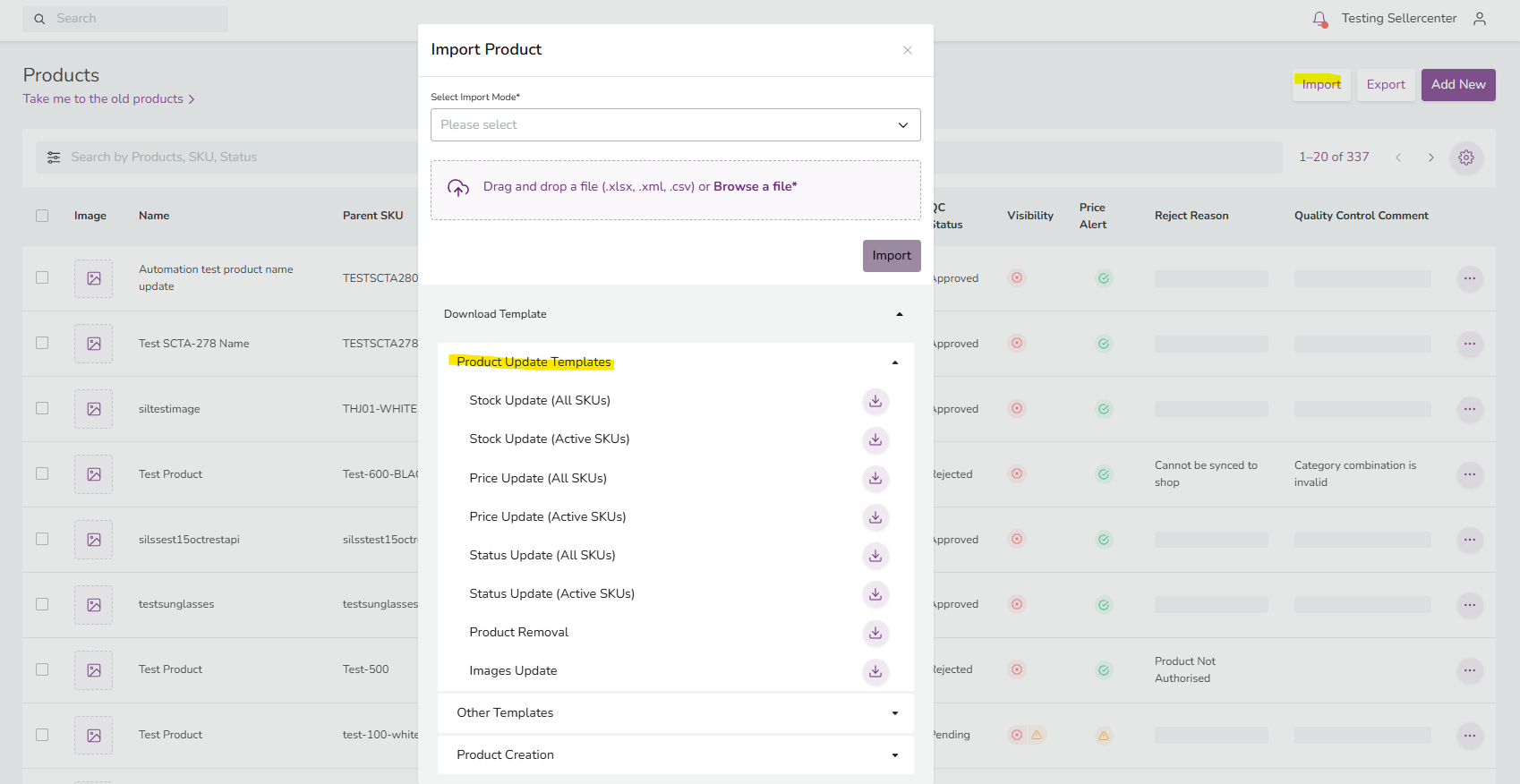Open the user account profile icon
1520x784 pixels.
point(1480,19)
